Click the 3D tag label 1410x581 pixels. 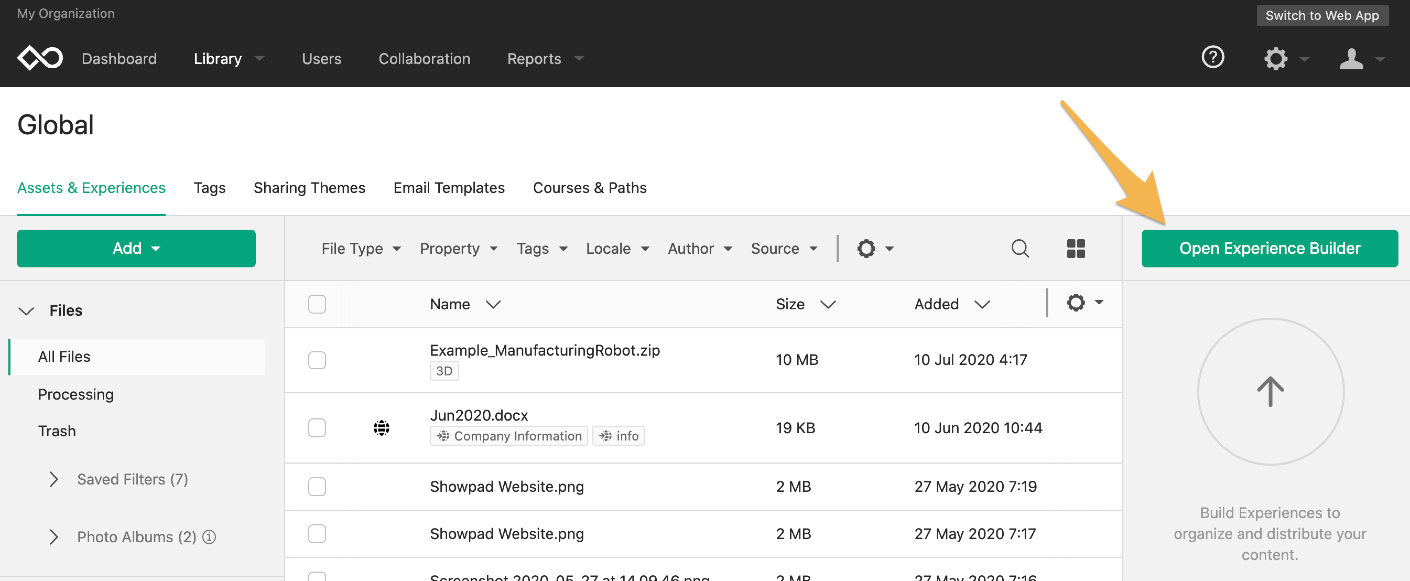pyautogui.click(x=444, y=371)
